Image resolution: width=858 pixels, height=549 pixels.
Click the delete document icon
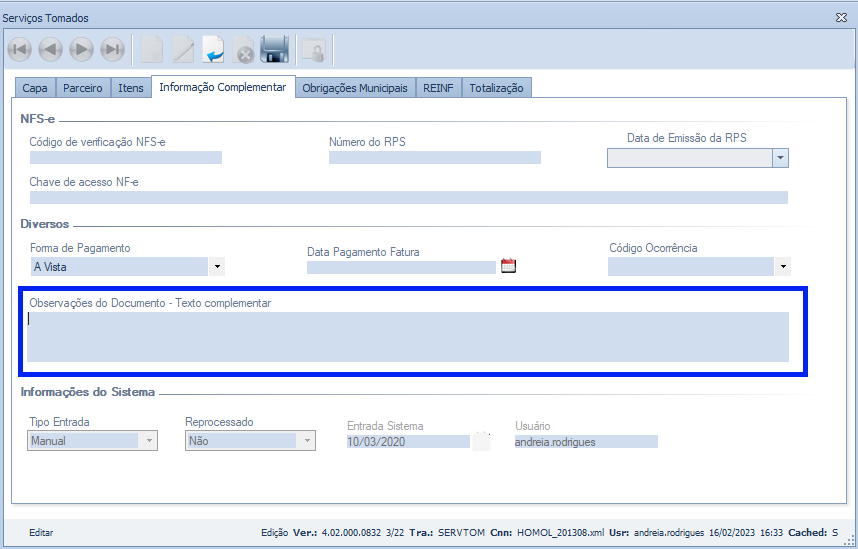point(243,49)
